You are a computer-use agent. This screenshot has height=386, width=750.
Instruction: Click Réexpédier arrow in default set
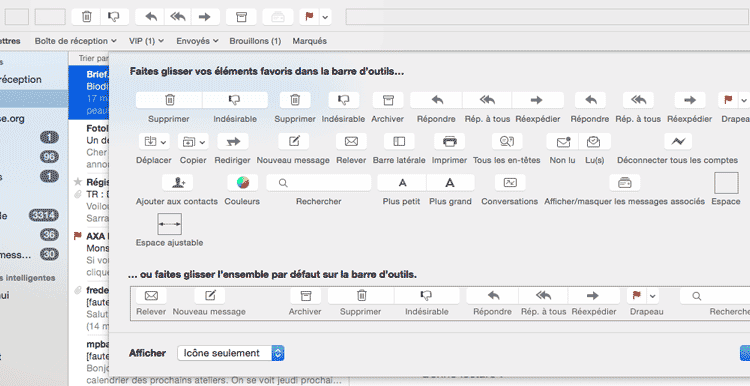pyautogui.click(x=594, y=296)
